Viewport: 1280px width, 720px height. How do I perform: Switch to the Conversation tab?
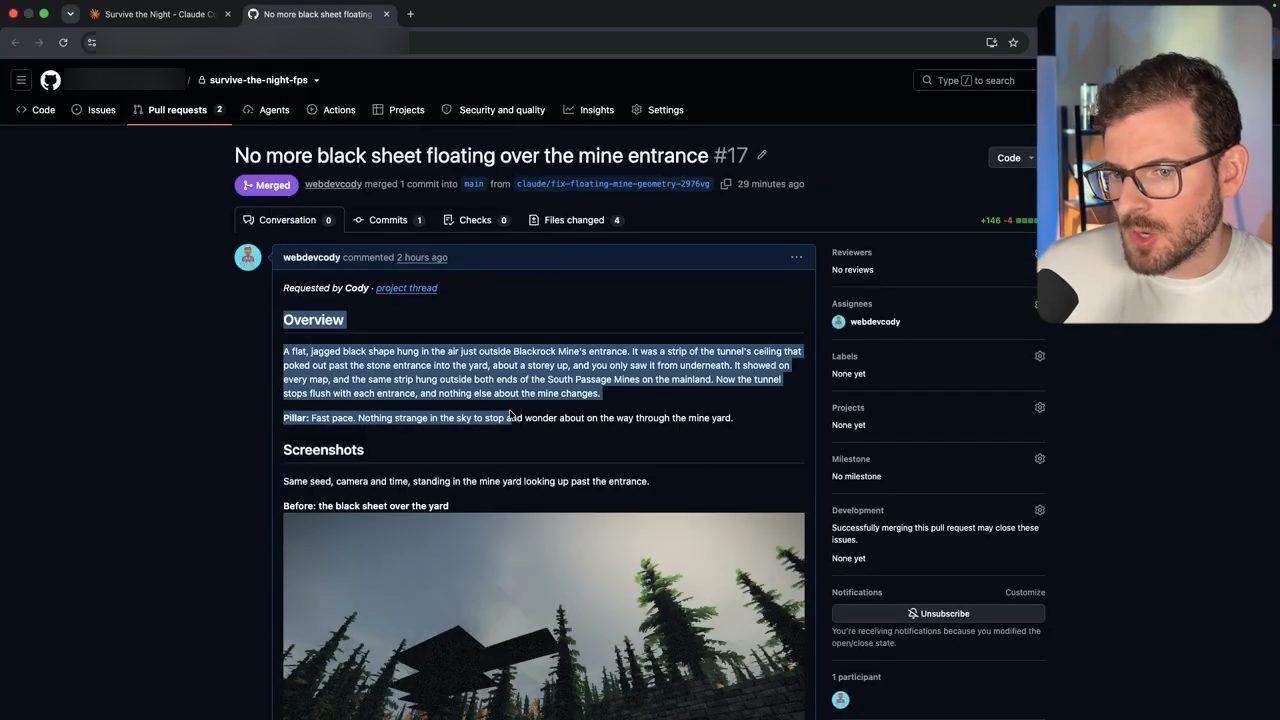coord(289,220)
